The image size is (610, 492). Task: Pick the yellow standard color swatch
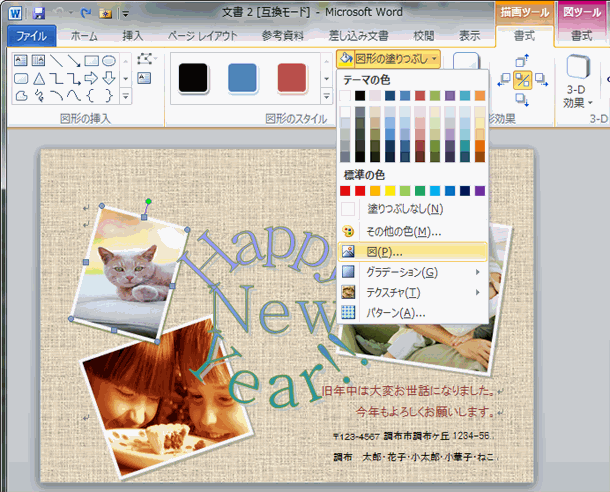coord(390,191)
